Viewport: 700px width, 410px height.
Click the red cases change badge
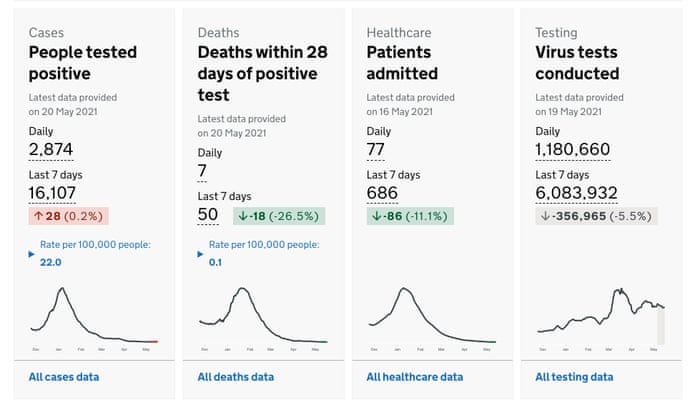[x=67, y=216]
